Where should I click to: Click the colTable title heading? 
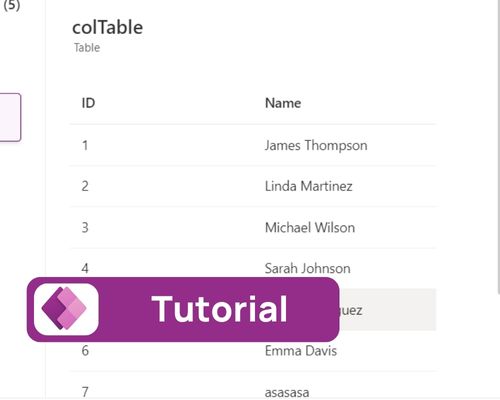[107, 27]
